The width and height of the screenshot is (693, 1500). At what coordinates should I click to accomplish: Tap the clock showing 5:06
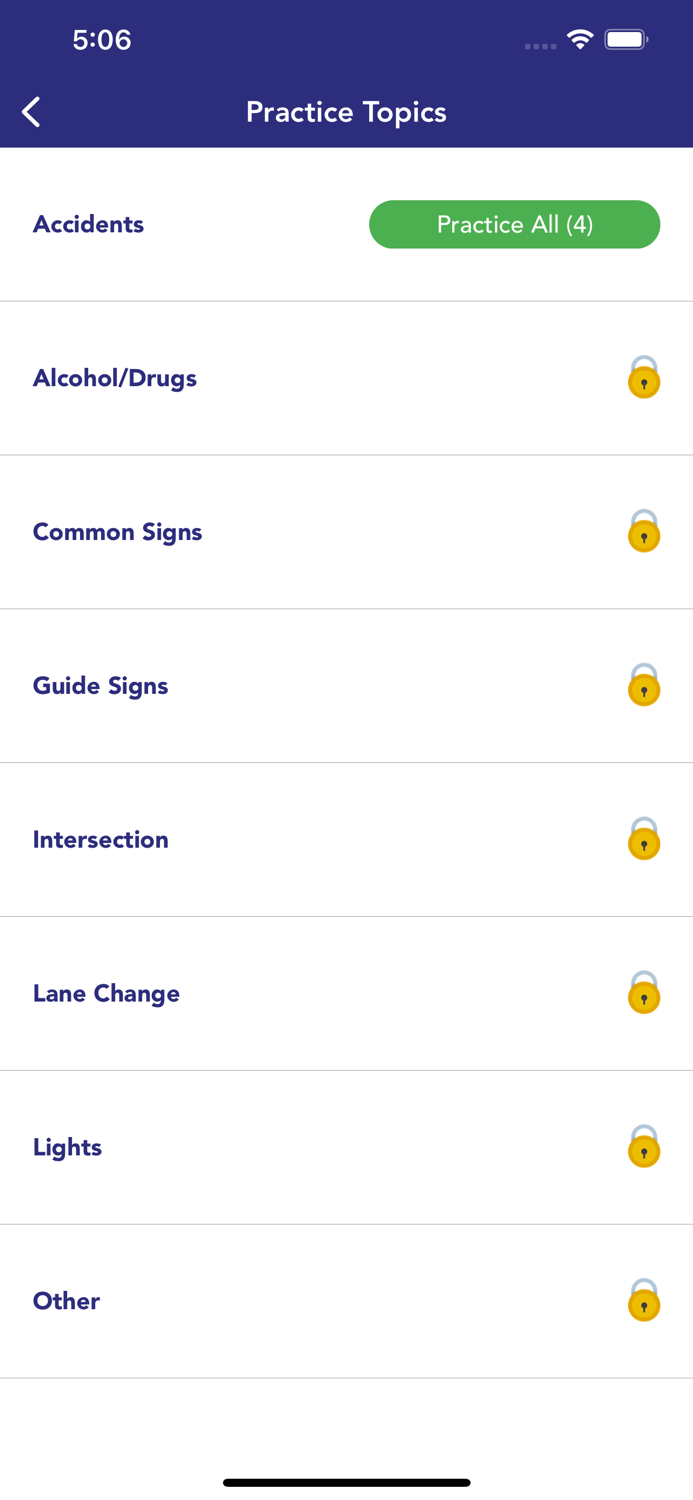[x=101, y=41]
